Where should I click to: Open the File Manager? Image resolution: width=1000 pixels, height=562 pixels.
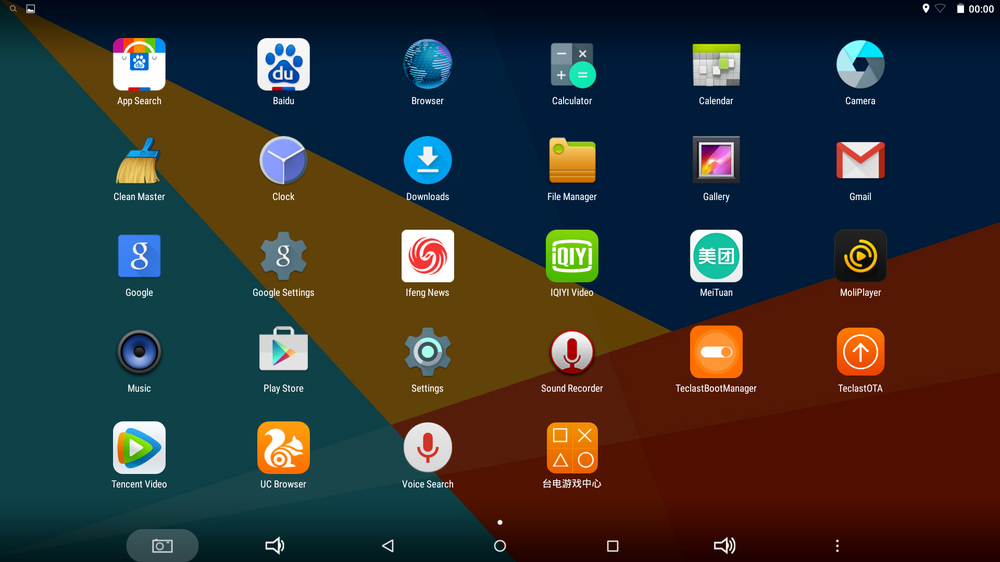572,161
